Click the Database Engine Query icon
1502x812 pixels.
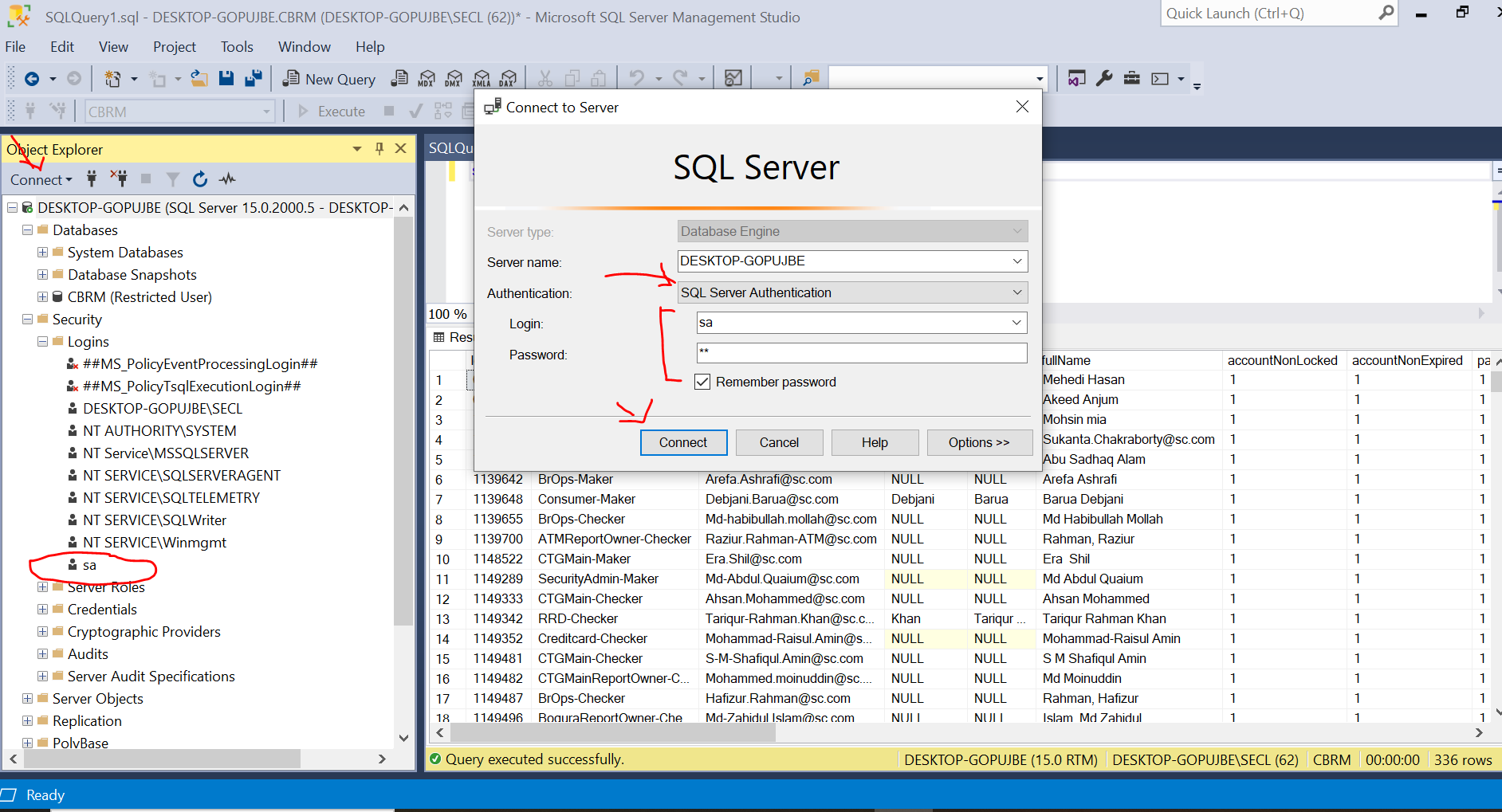[x=399, y=78]
